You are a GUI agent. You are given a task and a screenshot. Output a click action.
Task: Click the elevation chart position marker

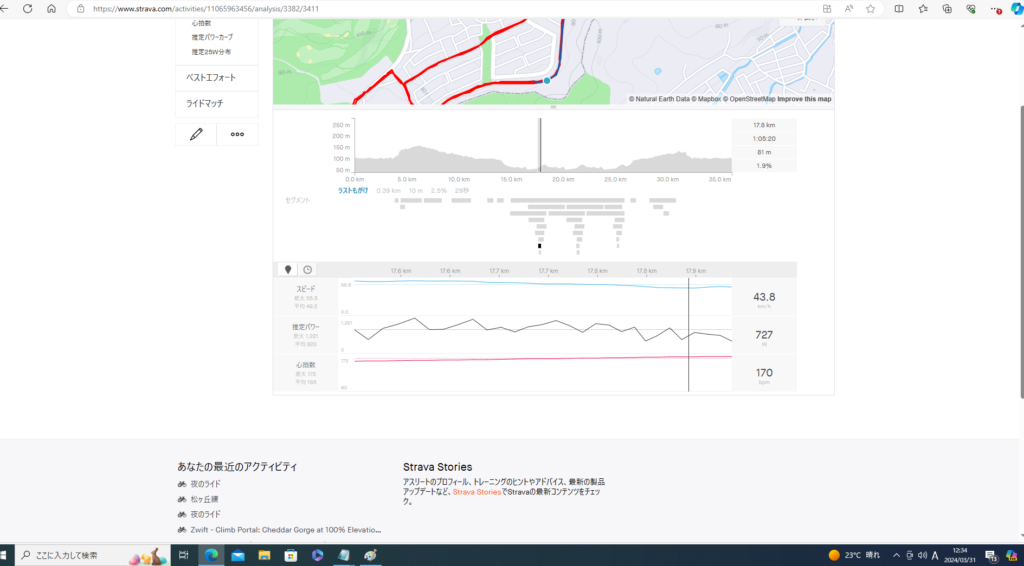pos(540,146)
